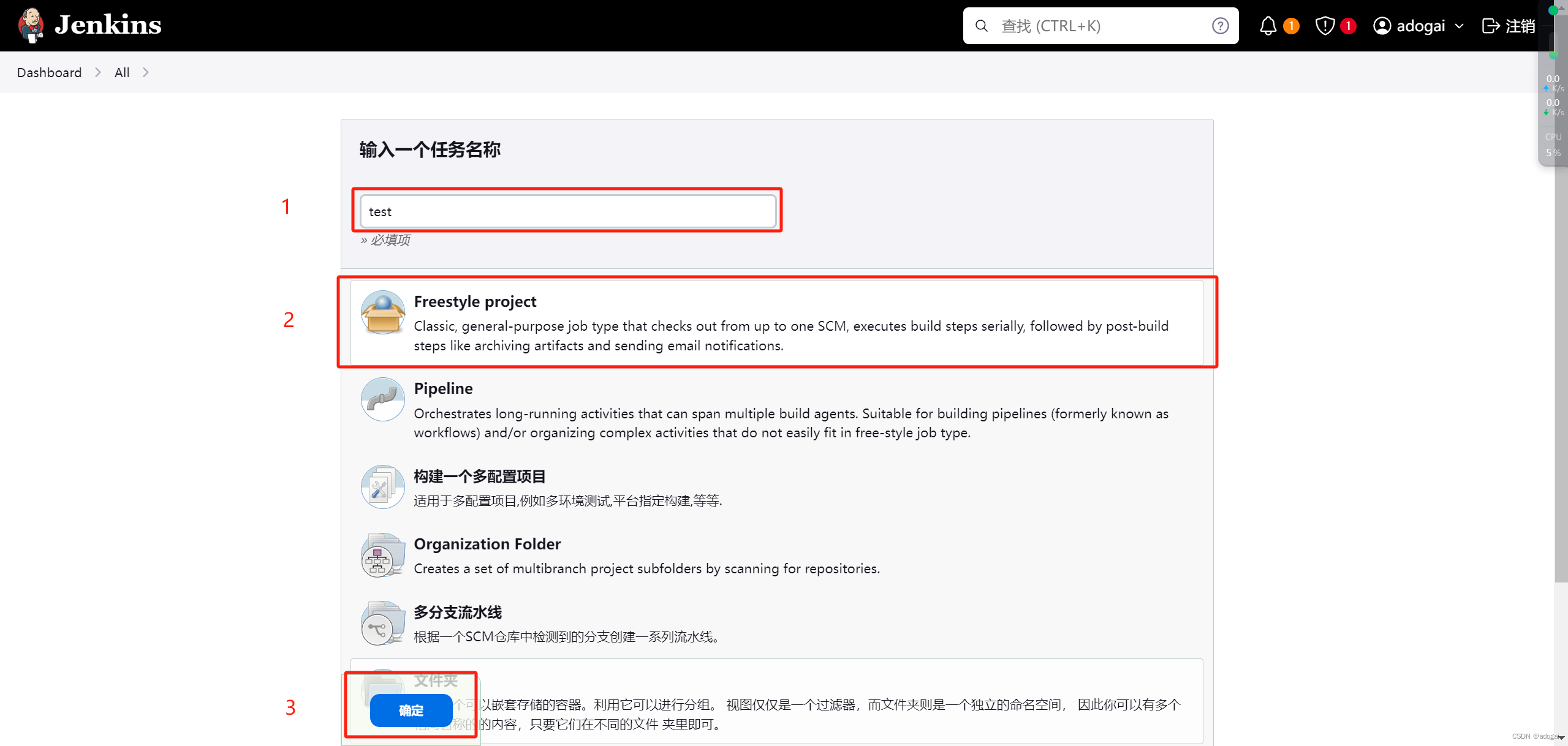This screenshot has height=746, width=1568.
Task: Click the Freestyle project description text
Action: coord(791,336)
